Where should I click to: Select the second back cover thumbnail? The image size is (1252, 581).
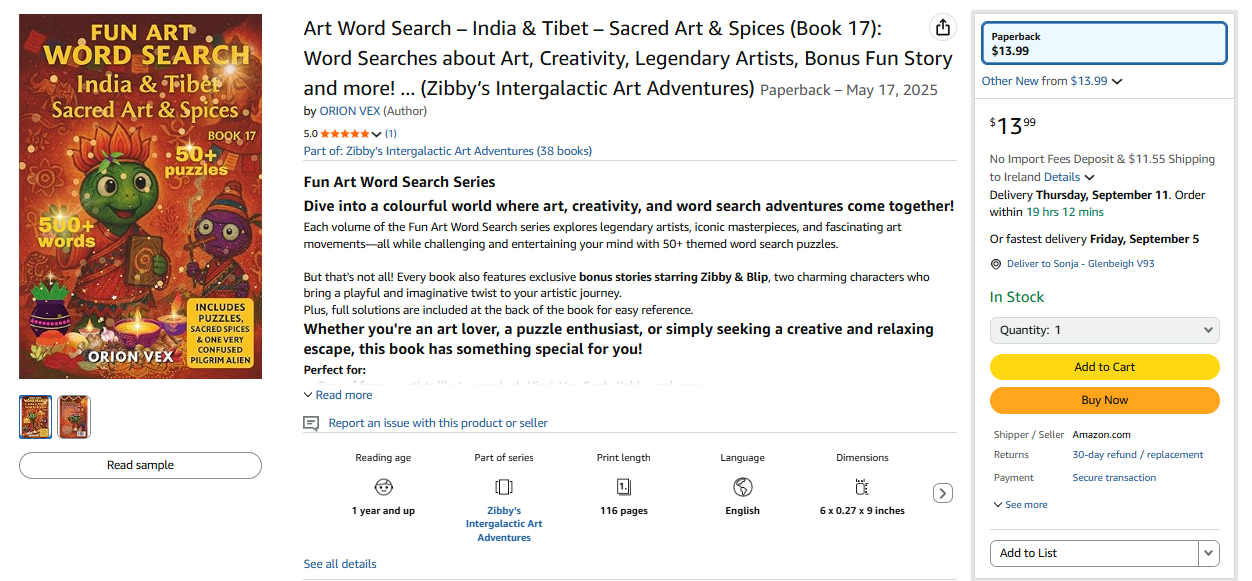[x=74, y=417]
